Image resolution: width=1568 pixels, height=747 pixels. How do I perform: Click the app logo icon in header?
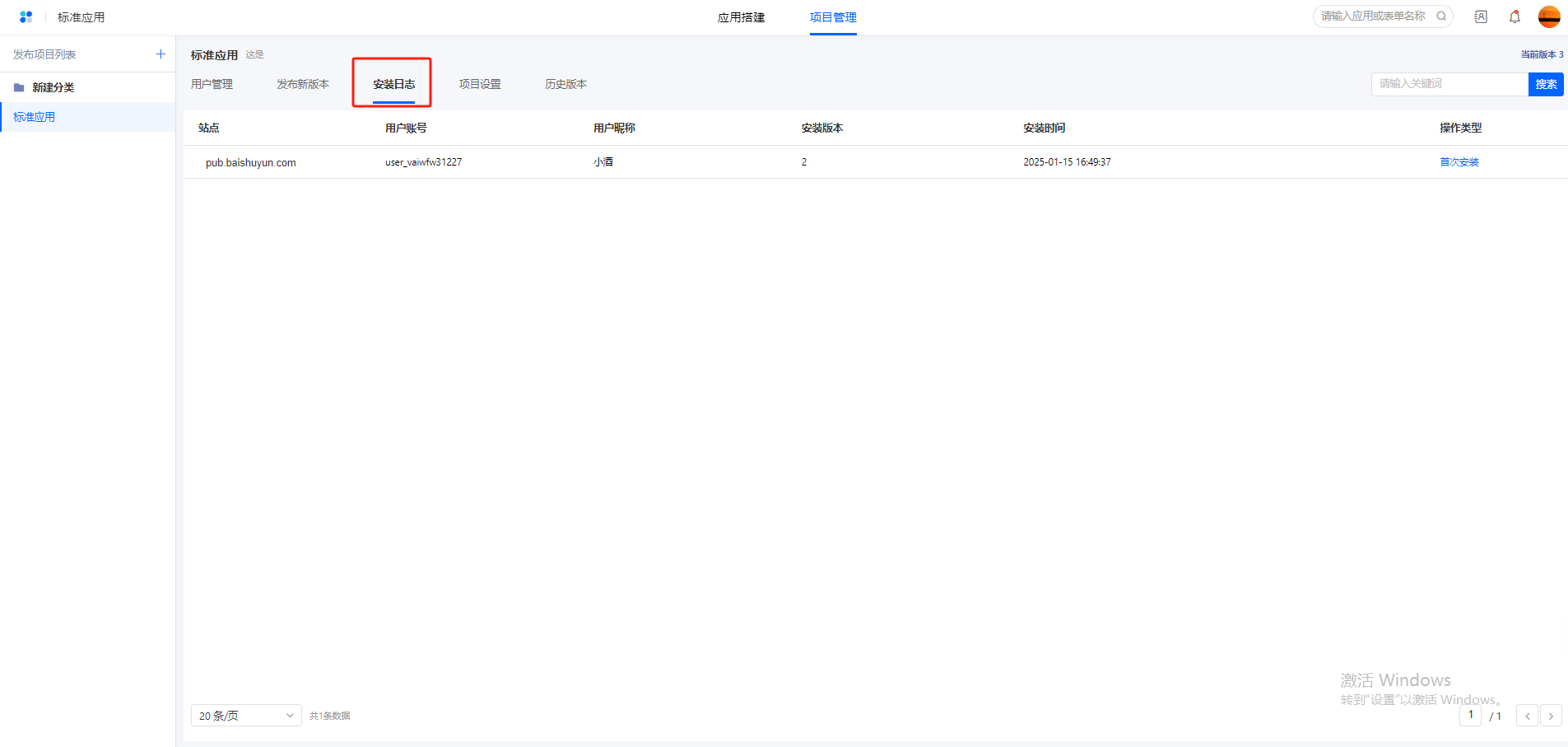click(x=26, y=17)
